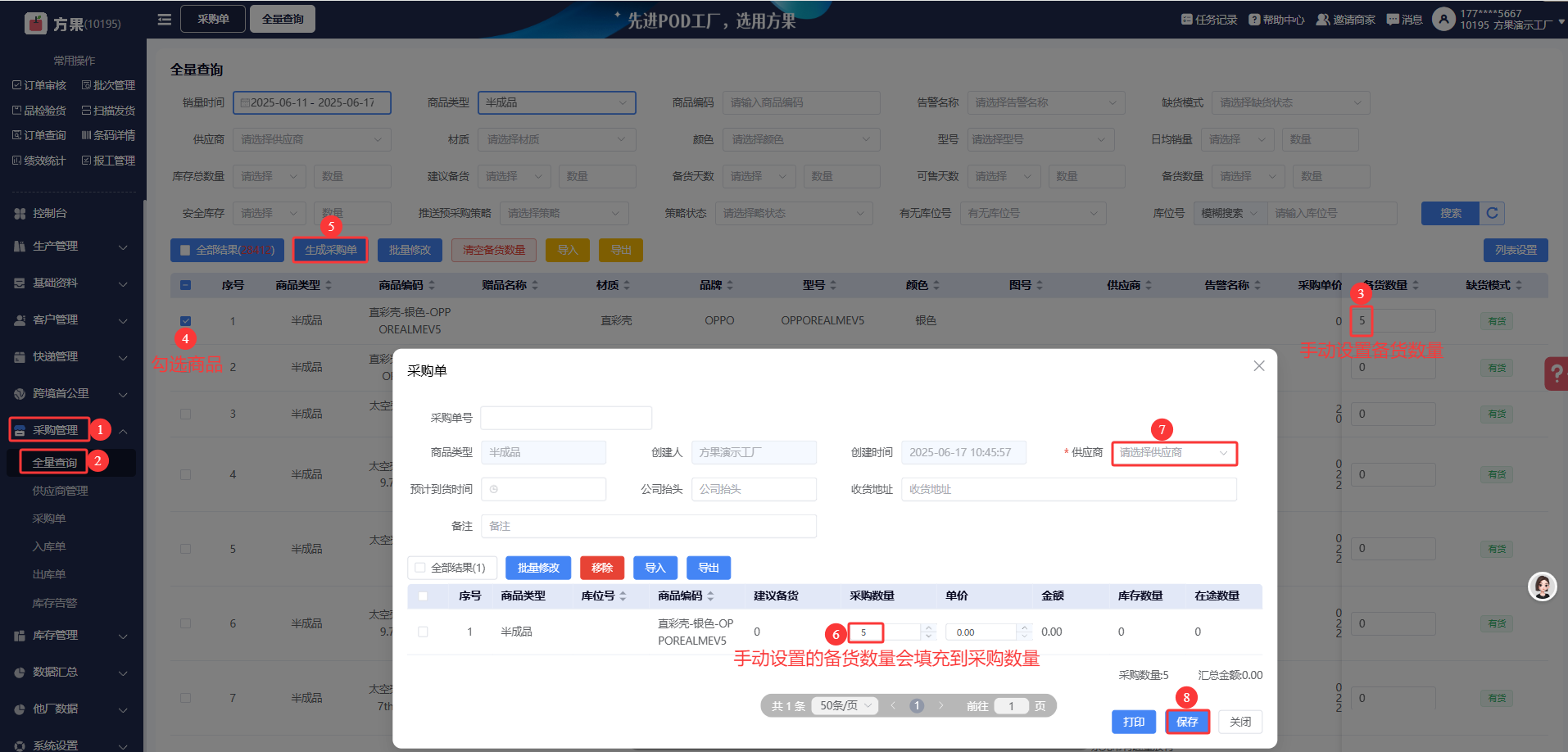1568x752 pixels.
Task: Switch to the 全量查询 tab in the top bar
Action: click(283, 19)
